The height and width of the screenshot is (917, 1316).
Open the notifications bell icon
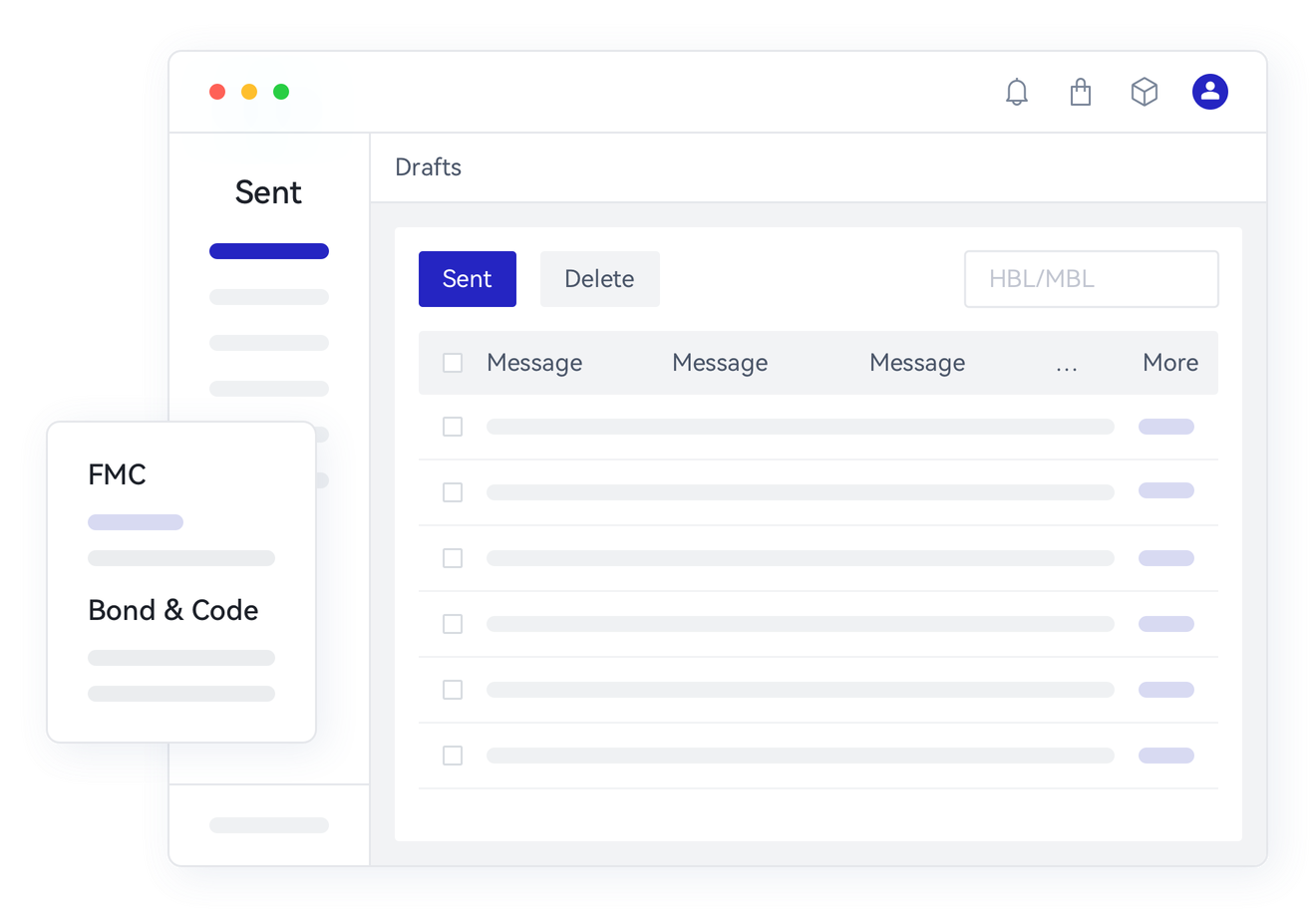click(1016, 92)
